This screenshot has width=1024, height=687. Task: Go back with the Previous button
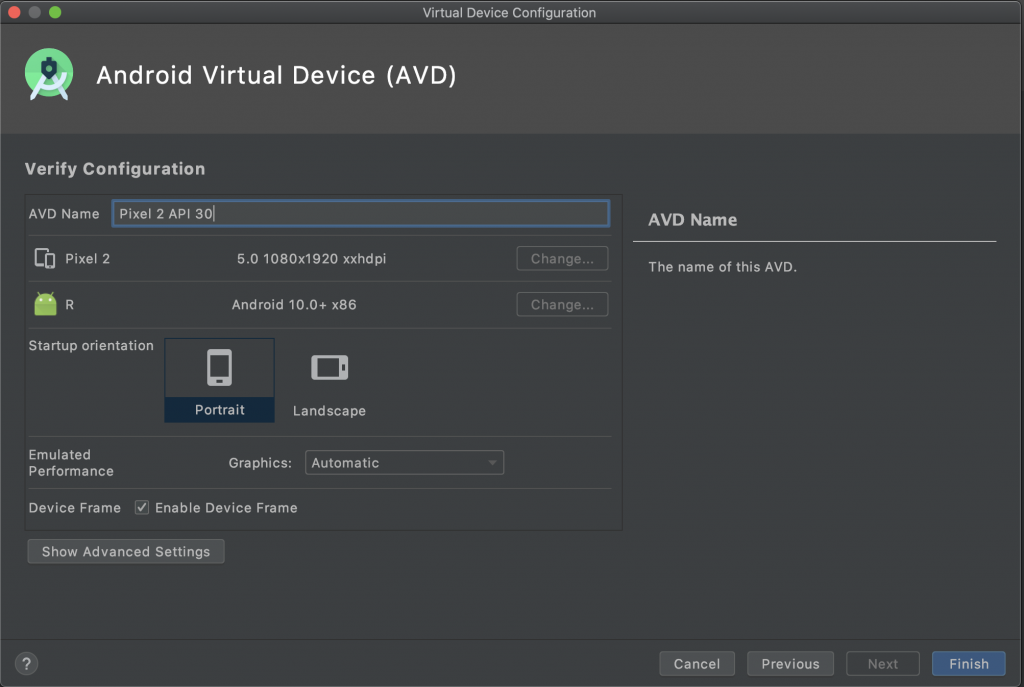coord(790,663)
